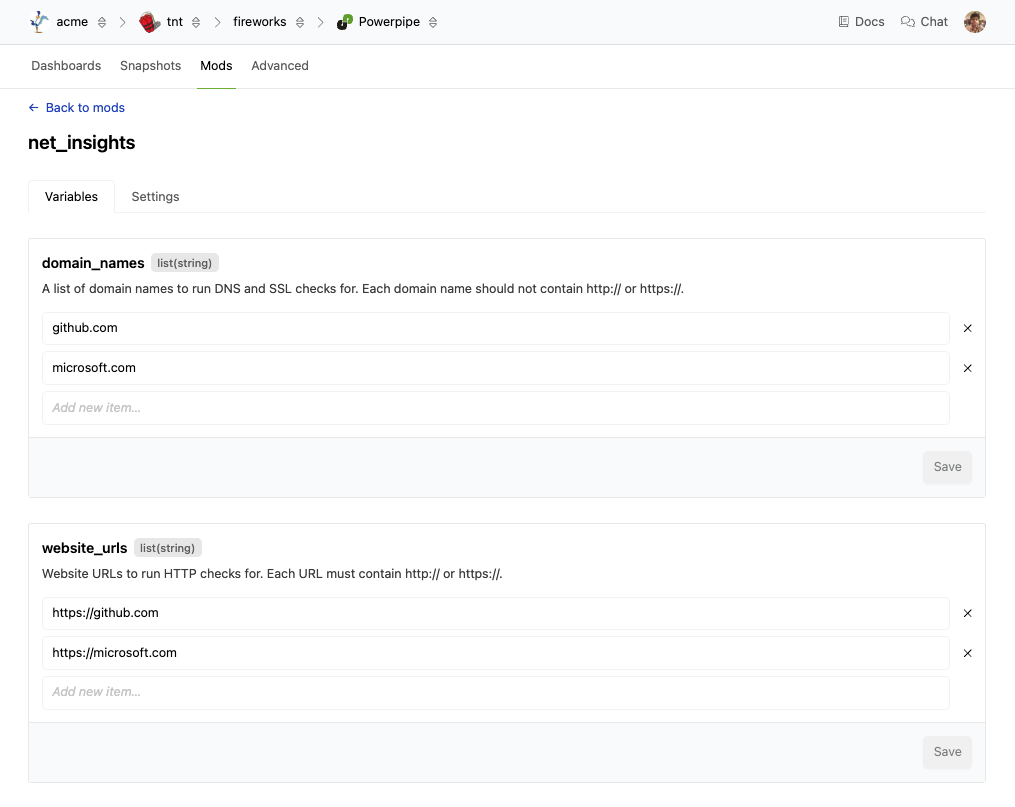1015x807 pixels.
Task: Switch to the Dashboards tab
Action: tap(66, 66)
